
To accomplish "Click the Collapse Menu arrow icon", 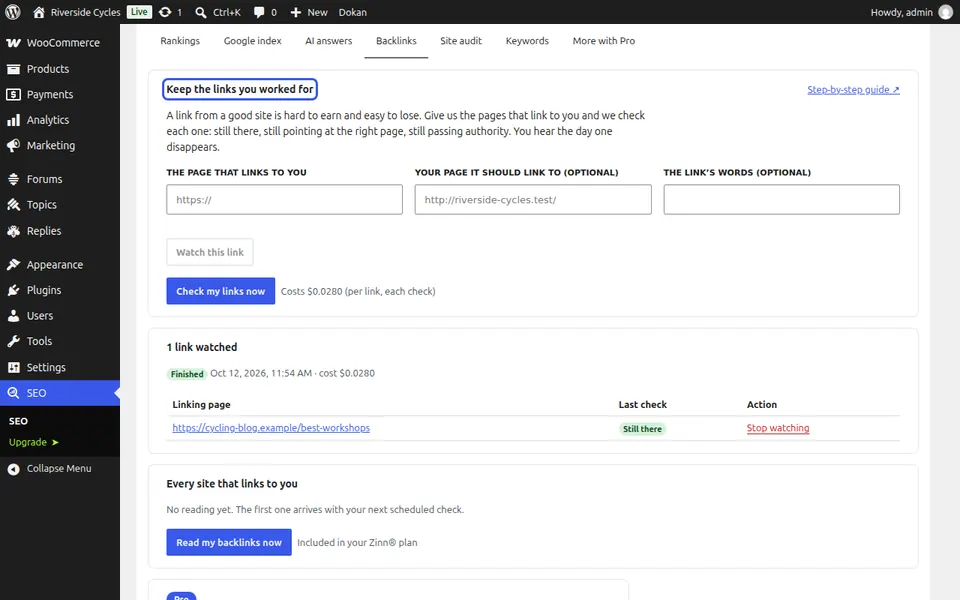I will (13, 469).
